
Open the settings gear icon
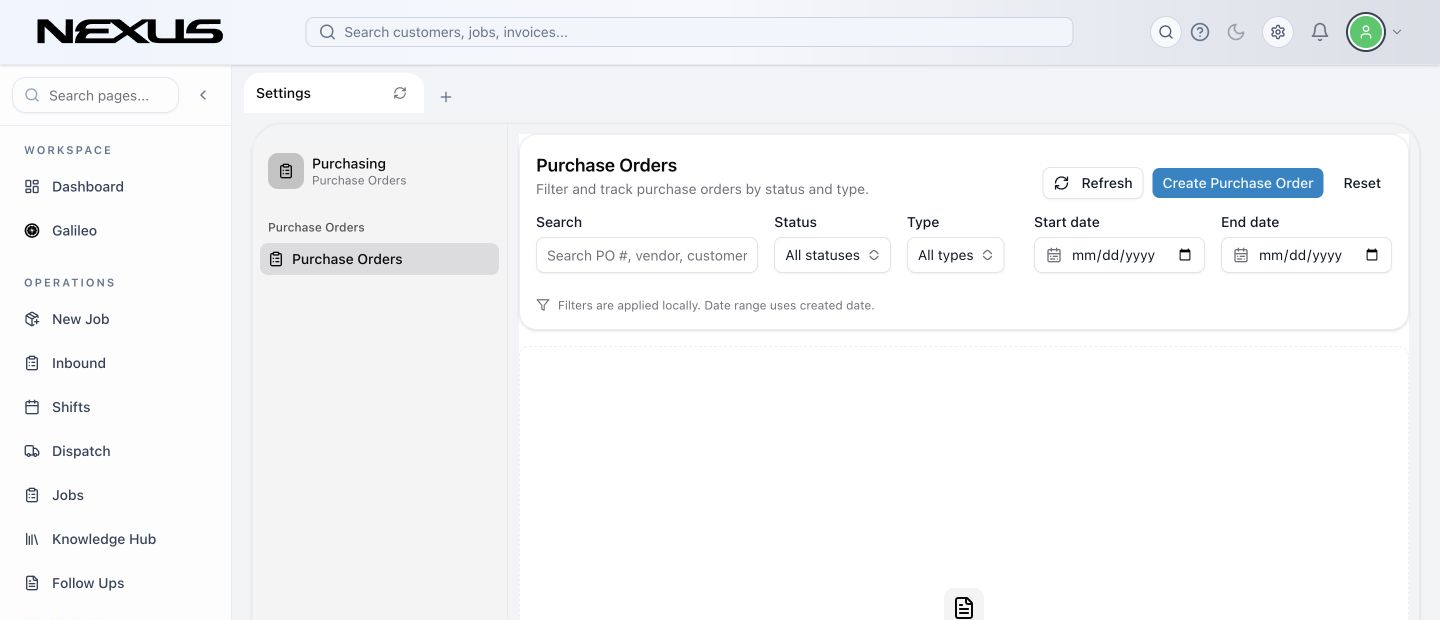1278,32
